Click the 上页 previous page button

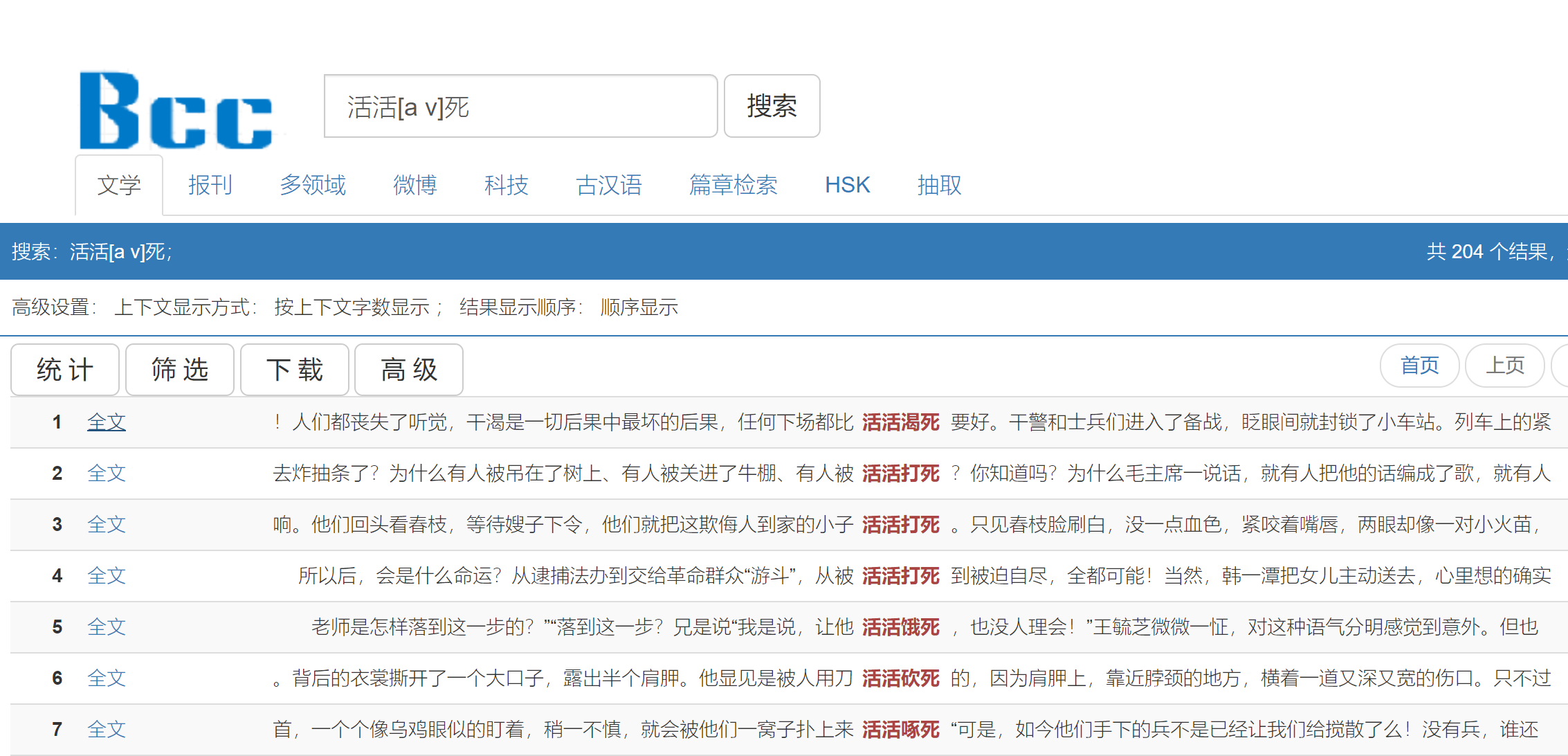pyautogui.click(x=1505, y=366)
